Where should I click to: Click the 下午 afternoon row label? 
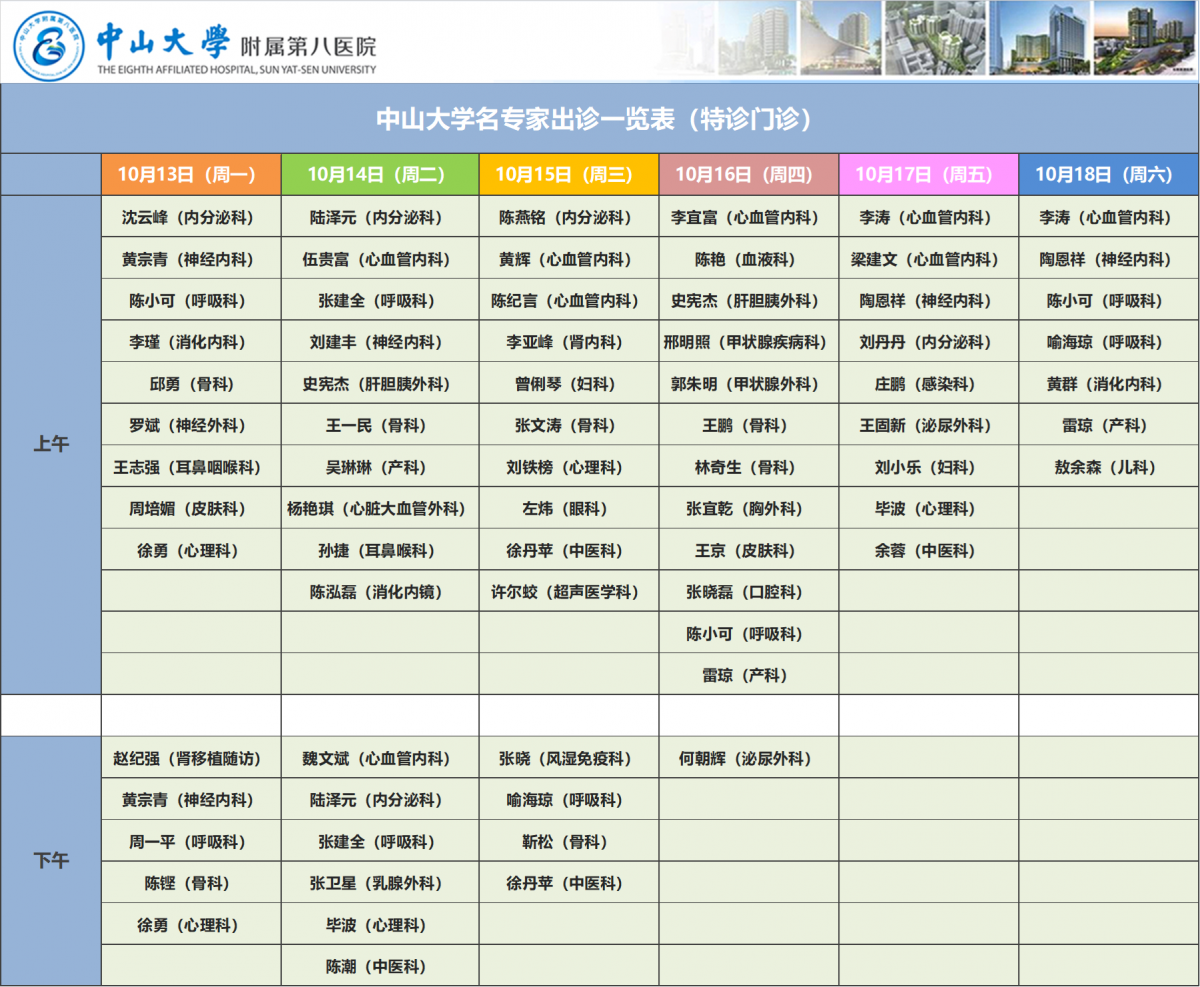[x=51, y=860]
